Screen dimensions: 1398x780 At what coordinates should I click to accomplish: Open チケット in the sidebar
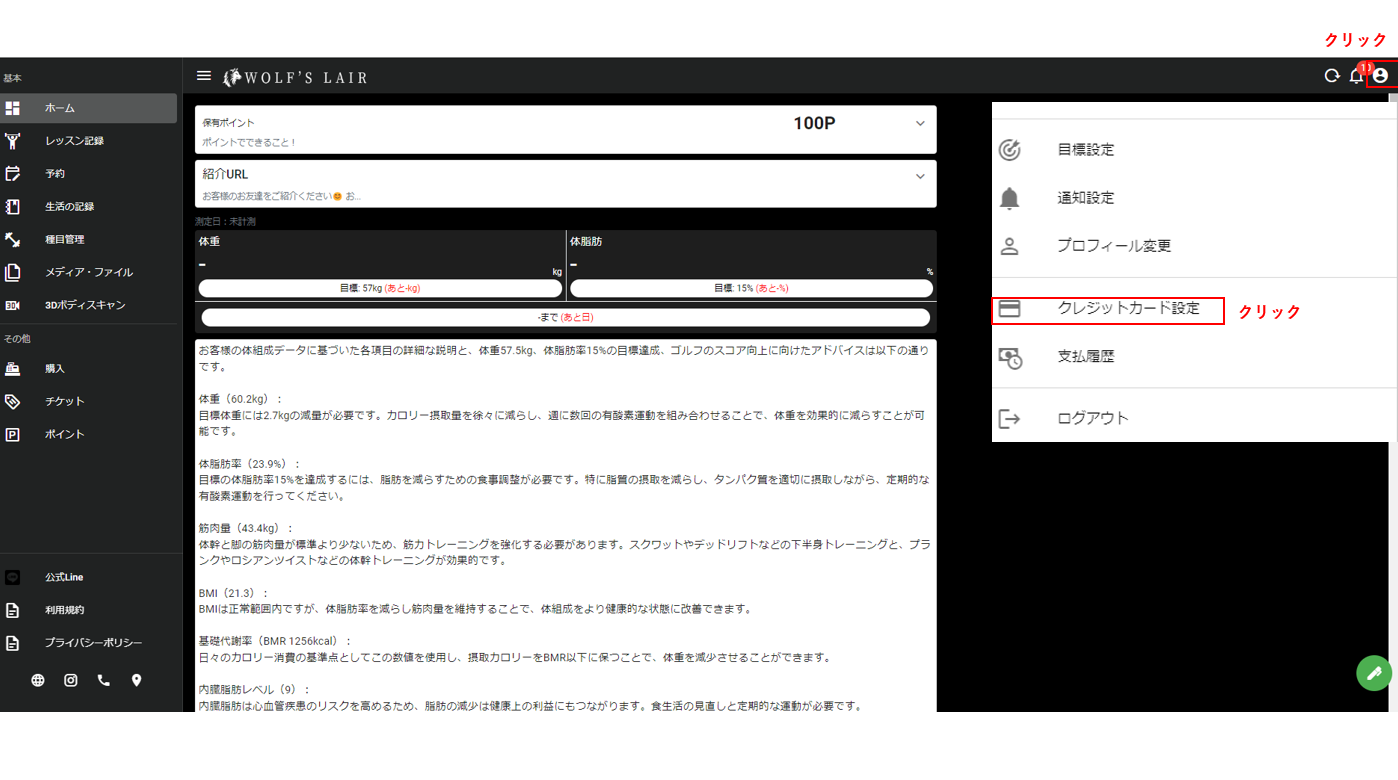click(89, 401)
